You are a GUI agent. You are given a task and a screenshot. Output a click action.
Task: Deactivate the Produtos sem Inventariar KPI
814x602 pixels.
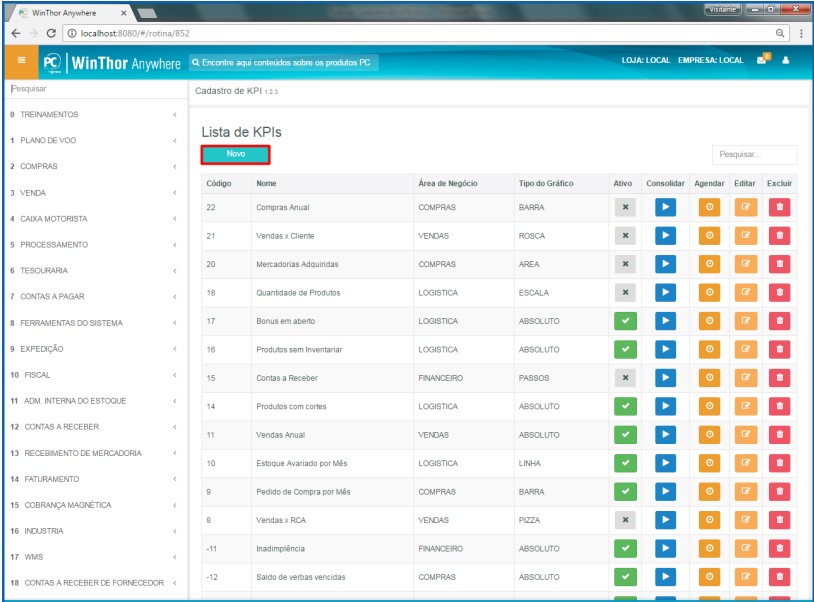[625, 350]
